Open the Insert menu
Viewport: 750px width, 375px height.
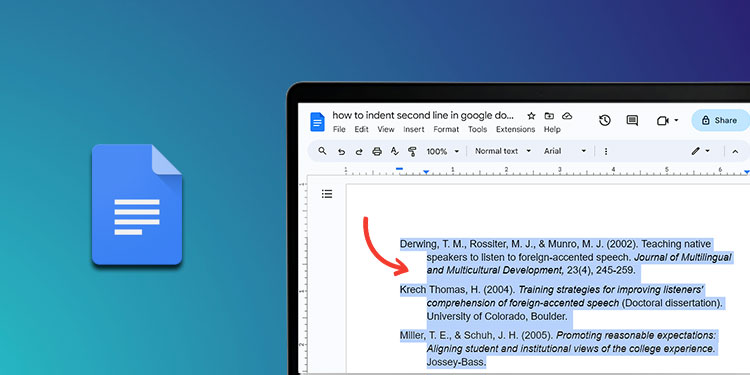pyautogui.click(x=414, y=130)
